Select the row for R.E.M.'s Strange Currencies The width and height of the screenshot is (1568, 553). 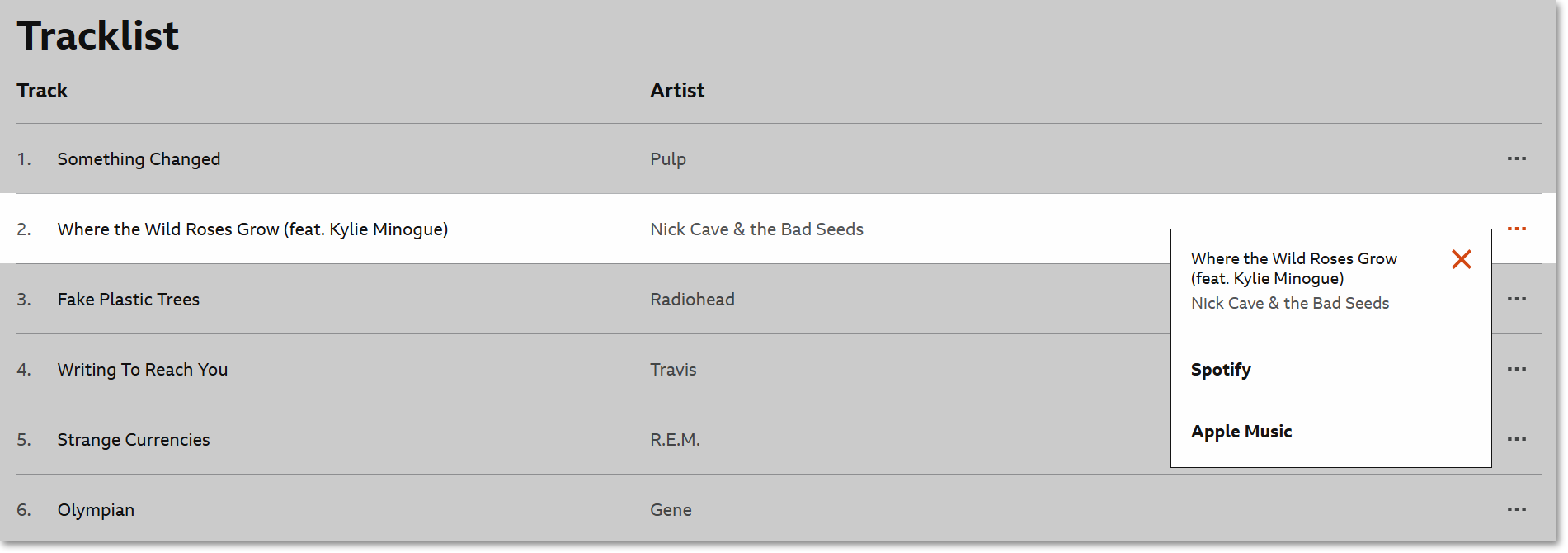(133, 439)
